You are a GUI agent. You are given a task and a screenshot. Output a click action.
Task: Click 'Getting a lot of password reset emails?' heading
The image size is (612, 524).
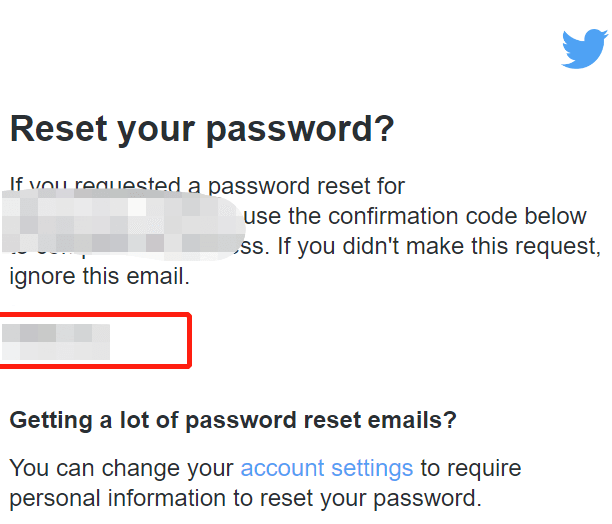pyautogui.click(x=233, y=420)
